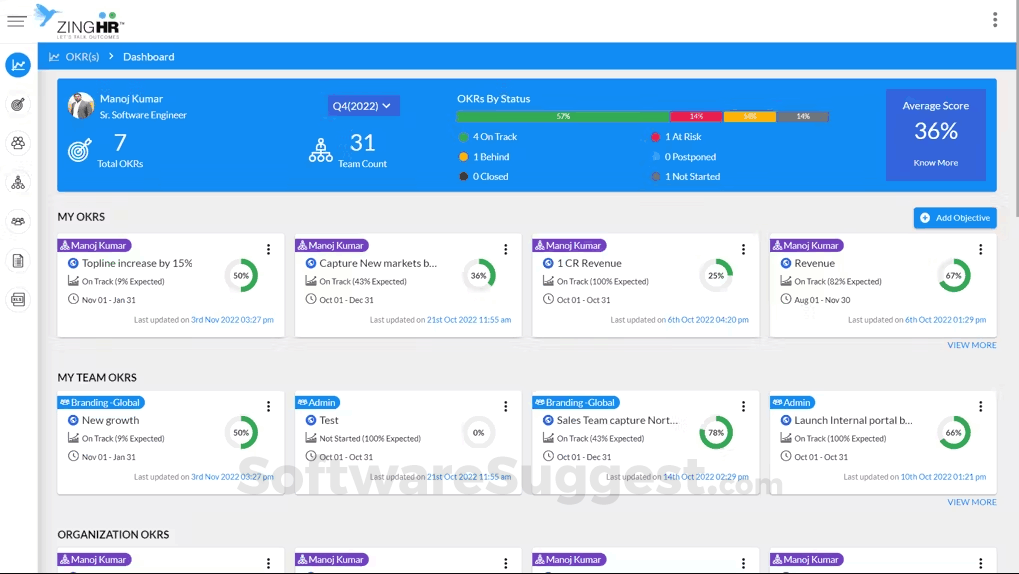Click the document report icon in sidebar
The image size is (1019, 574).
click(18, 261)
